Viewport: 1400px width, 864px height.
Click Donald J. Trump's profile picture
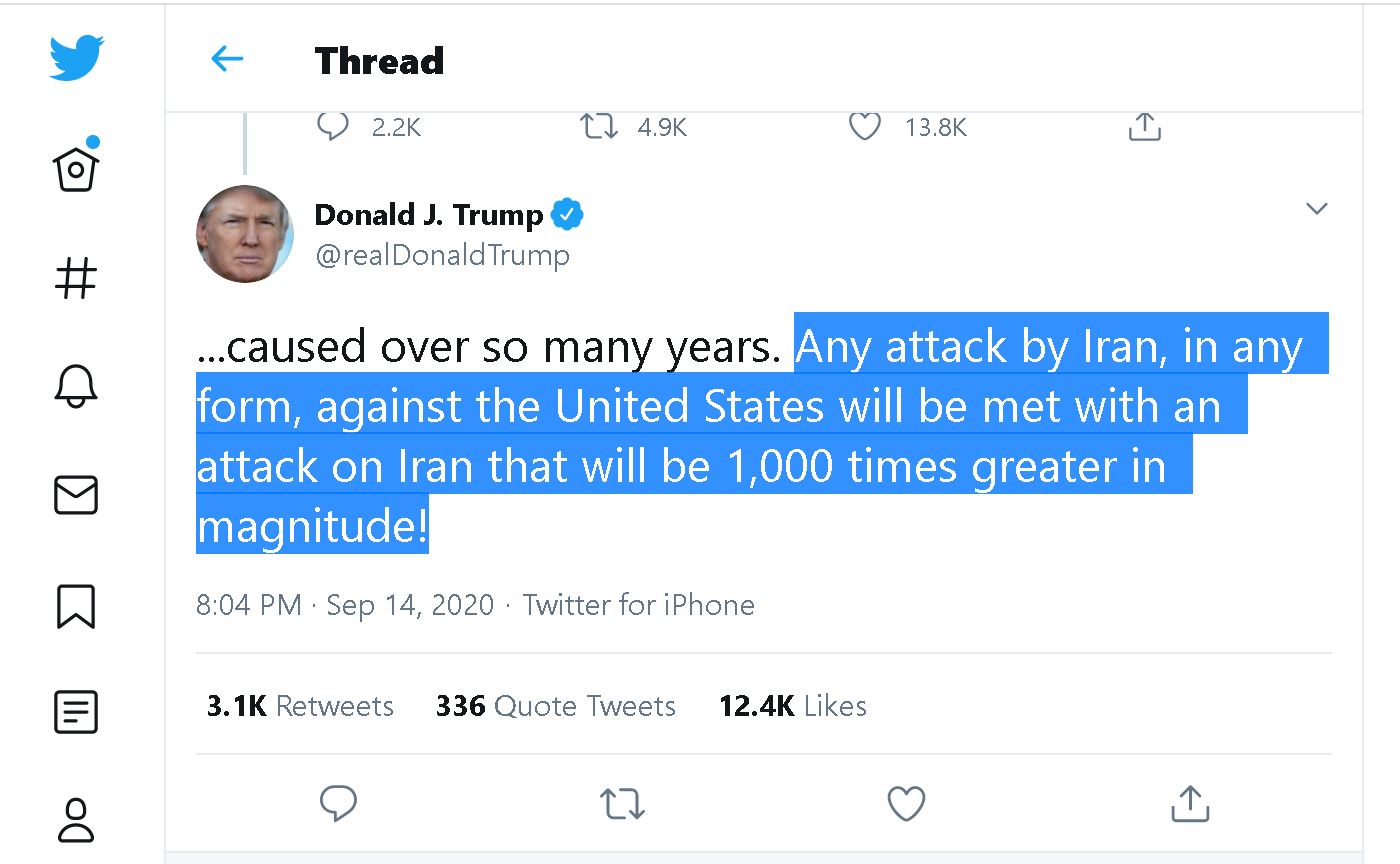click(x=244, y=234)
